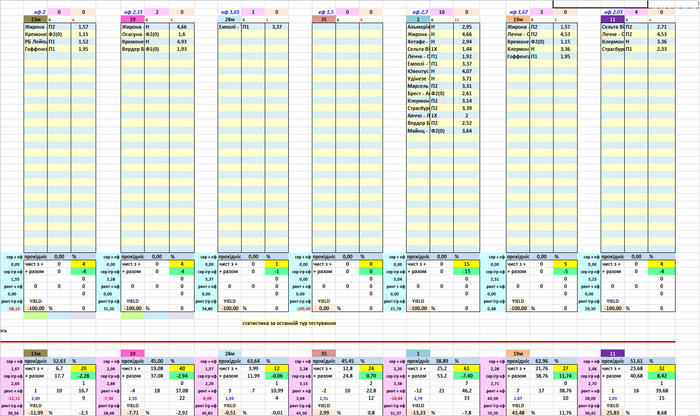Viewport: 700px width, 416px height.
Task: Click the green cell showing 8,42
Action: [x=662, y=376]
